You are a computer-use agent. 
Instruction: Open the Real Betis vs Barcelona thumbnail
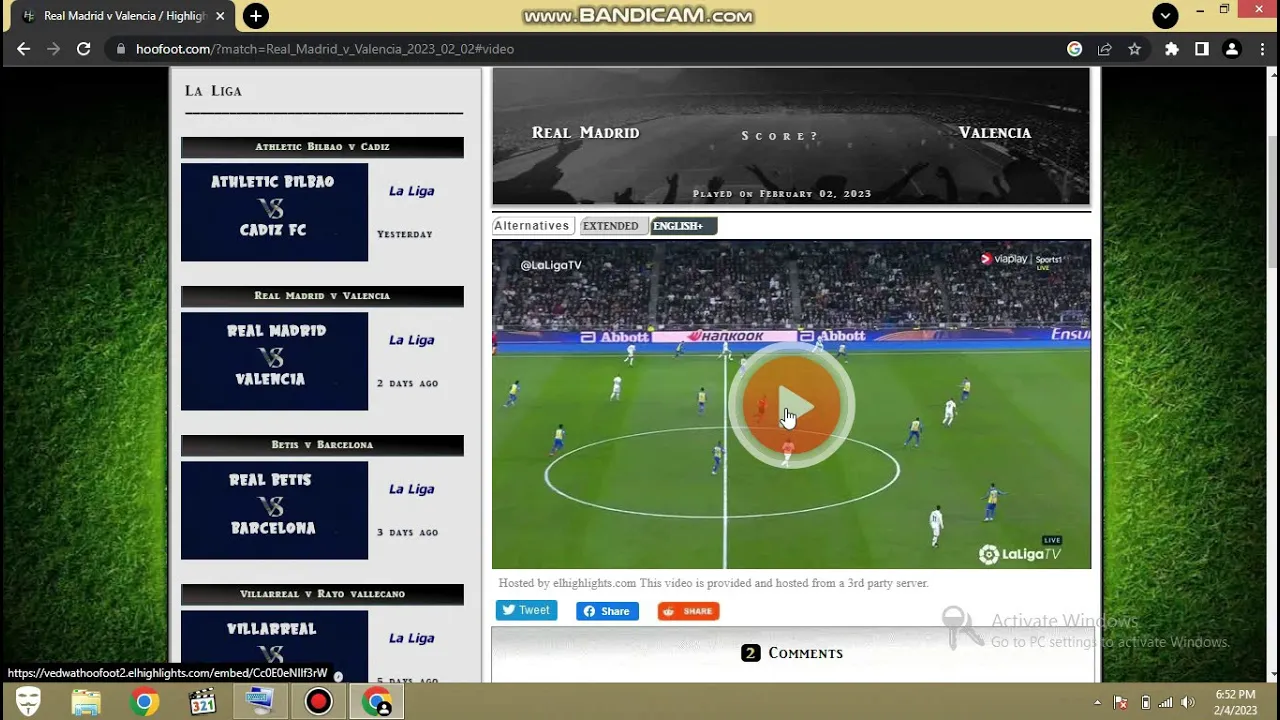274,510
